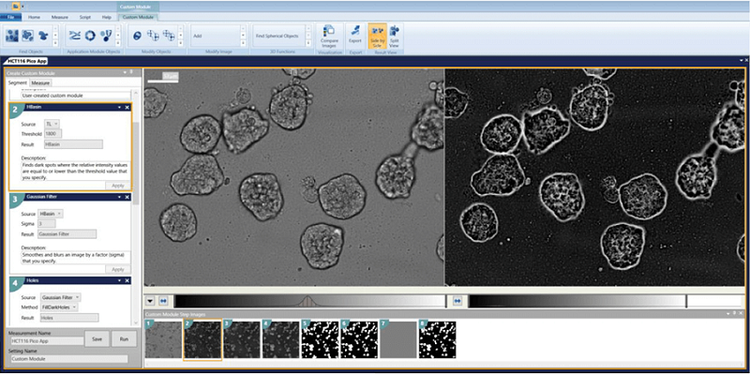750x374 pixels.
Task: Open the Measure ribbon tab
Action: click(x=60, y=17)
